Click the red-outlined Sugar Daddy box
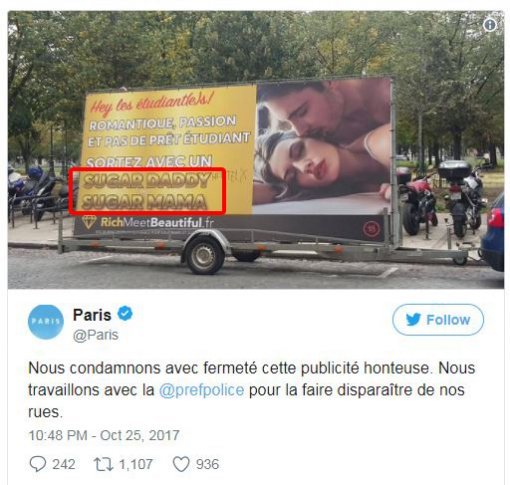Image resolution: width=510 pixels, height=485 pixels. 147,191
